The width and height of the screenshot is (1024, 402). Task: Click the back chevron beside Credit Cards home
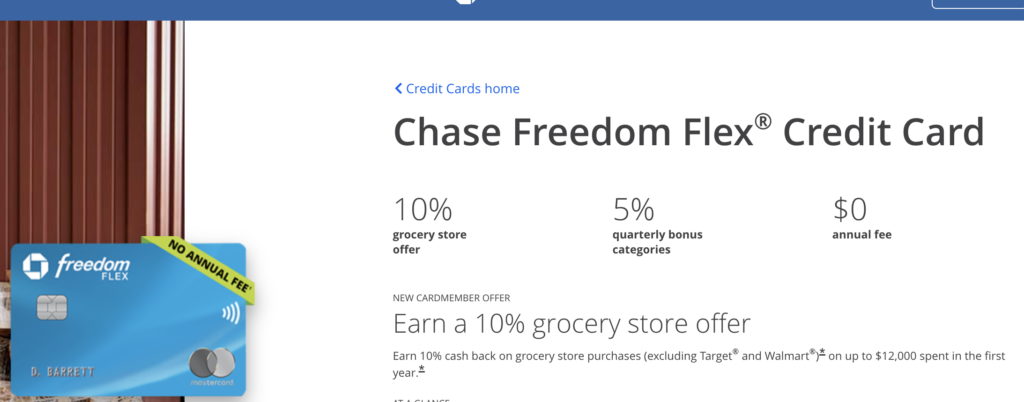click(399, 89)
